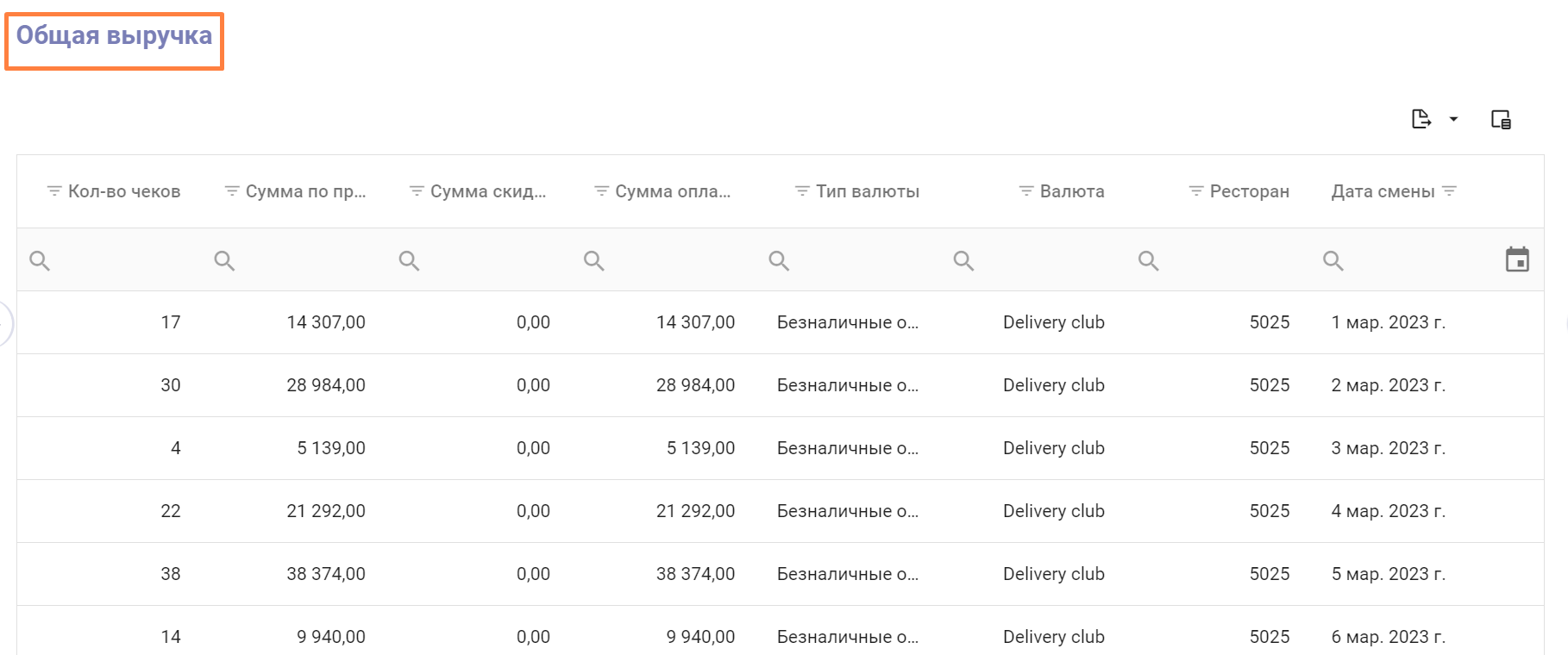1568x655 pixels.
Task: Click filter icon beside Кол-во чеков header
Action: [54, 191]
